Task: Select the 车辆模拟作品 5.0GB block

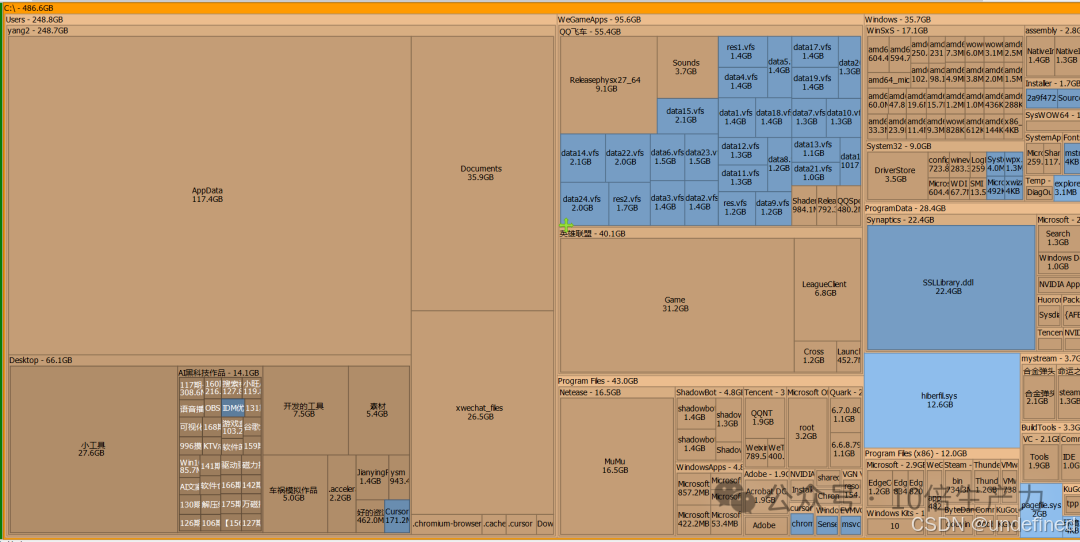Action: click(295, 493)
